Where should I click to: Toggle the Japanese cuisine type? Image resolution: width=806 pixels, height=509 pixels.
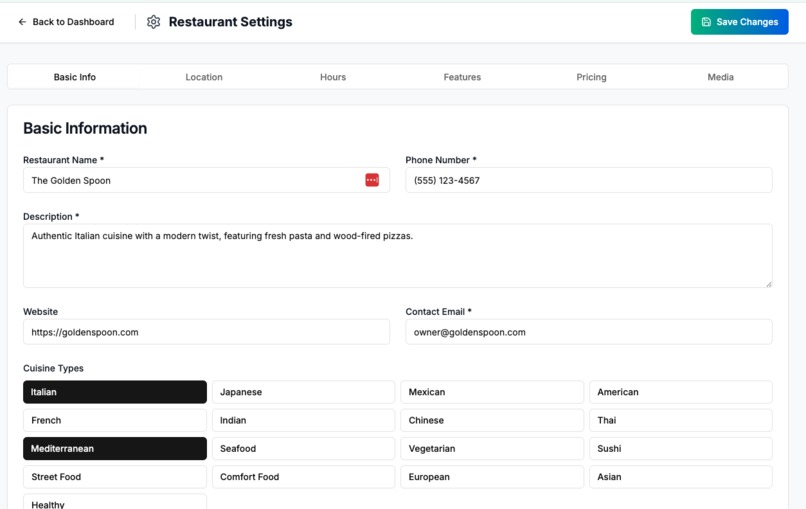coord(303,392)
